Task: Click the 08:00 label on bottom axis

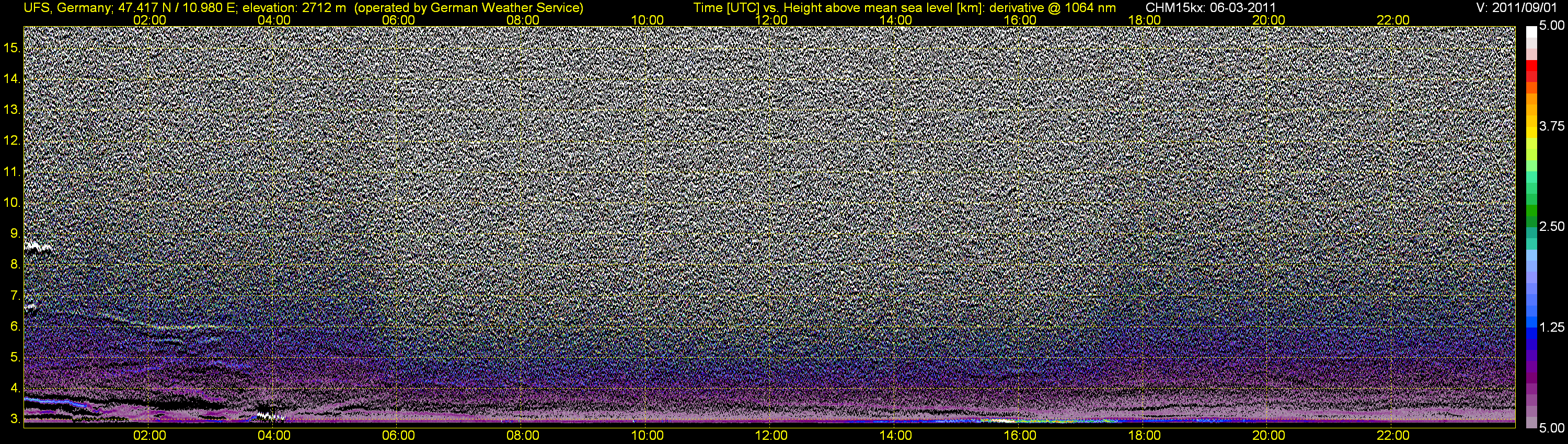Action: click(522, 436)
